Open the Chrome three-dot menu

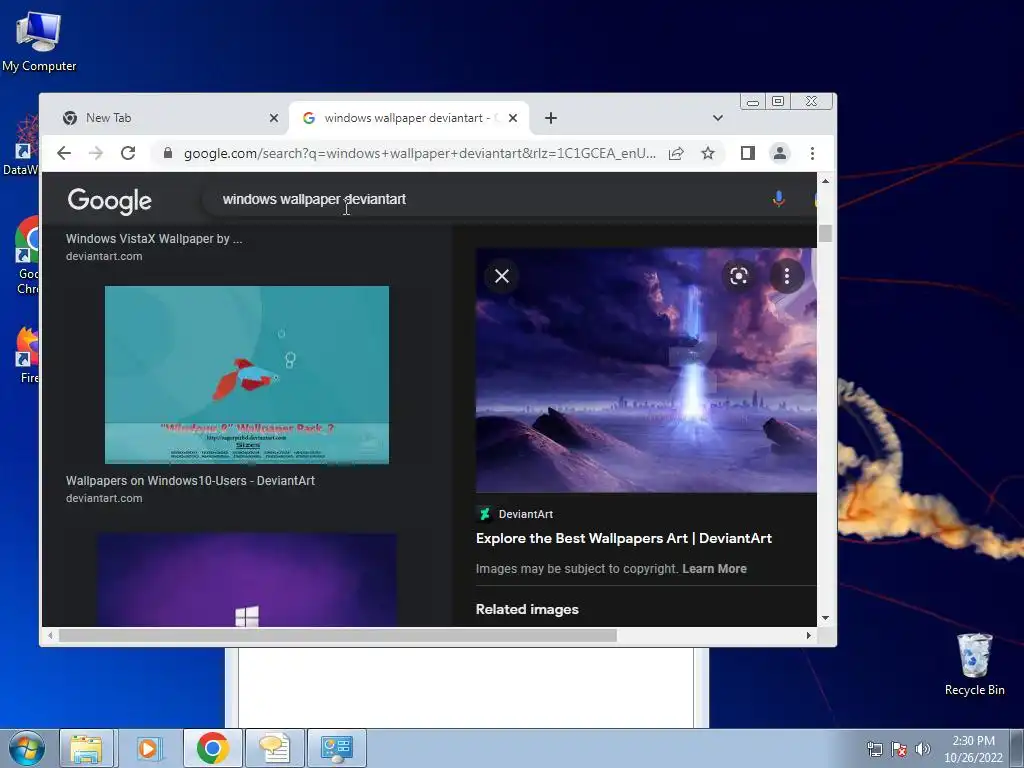click(x=812, y=153)
